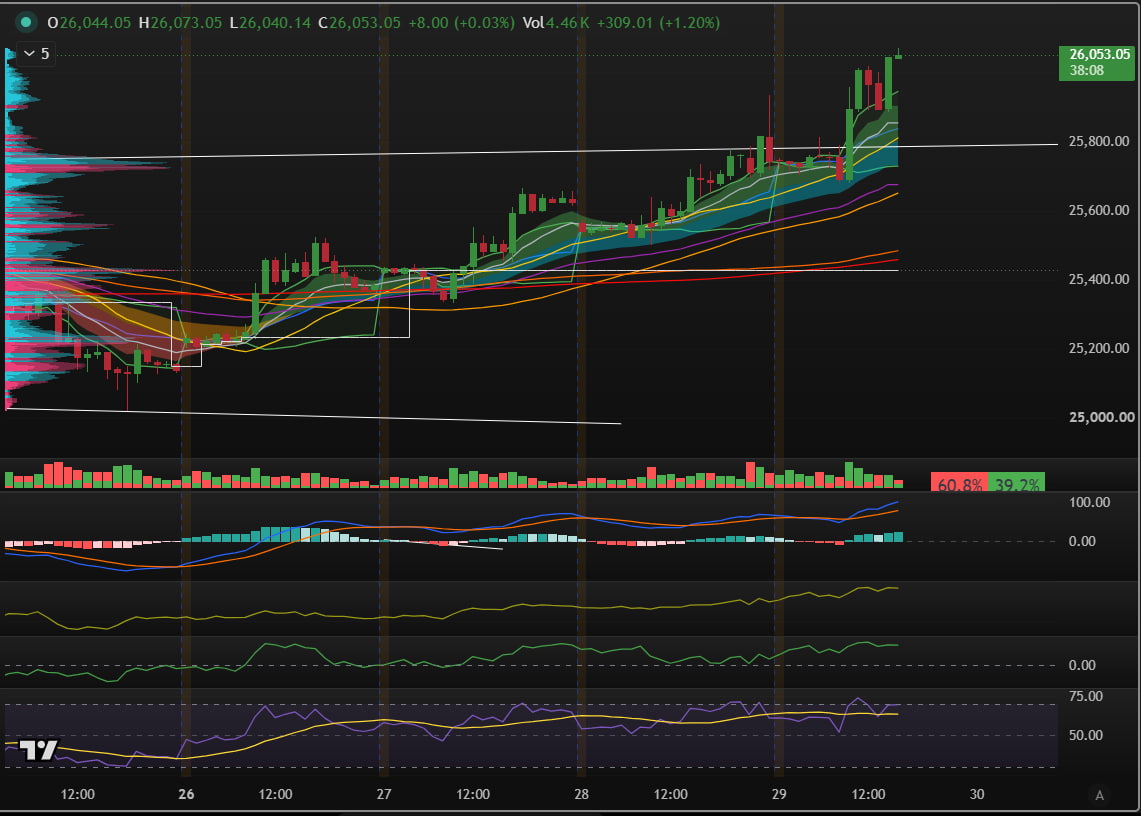Click the 0.00 label just above 75.00
This screenshot has height=816, width=1141.
click(x=1082, y=665)
